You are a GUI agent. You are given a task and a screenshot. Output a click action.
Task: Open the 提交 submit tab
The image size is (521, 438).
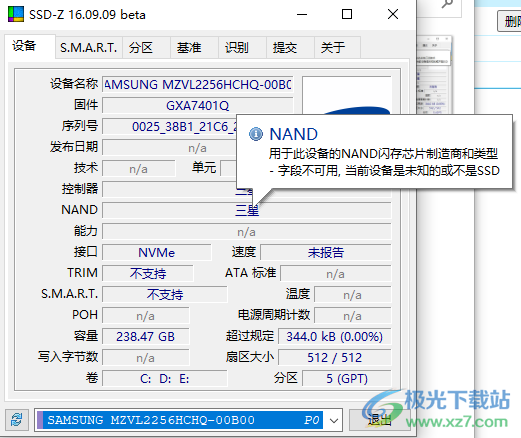pyautogui.click(x=290, y=48)
